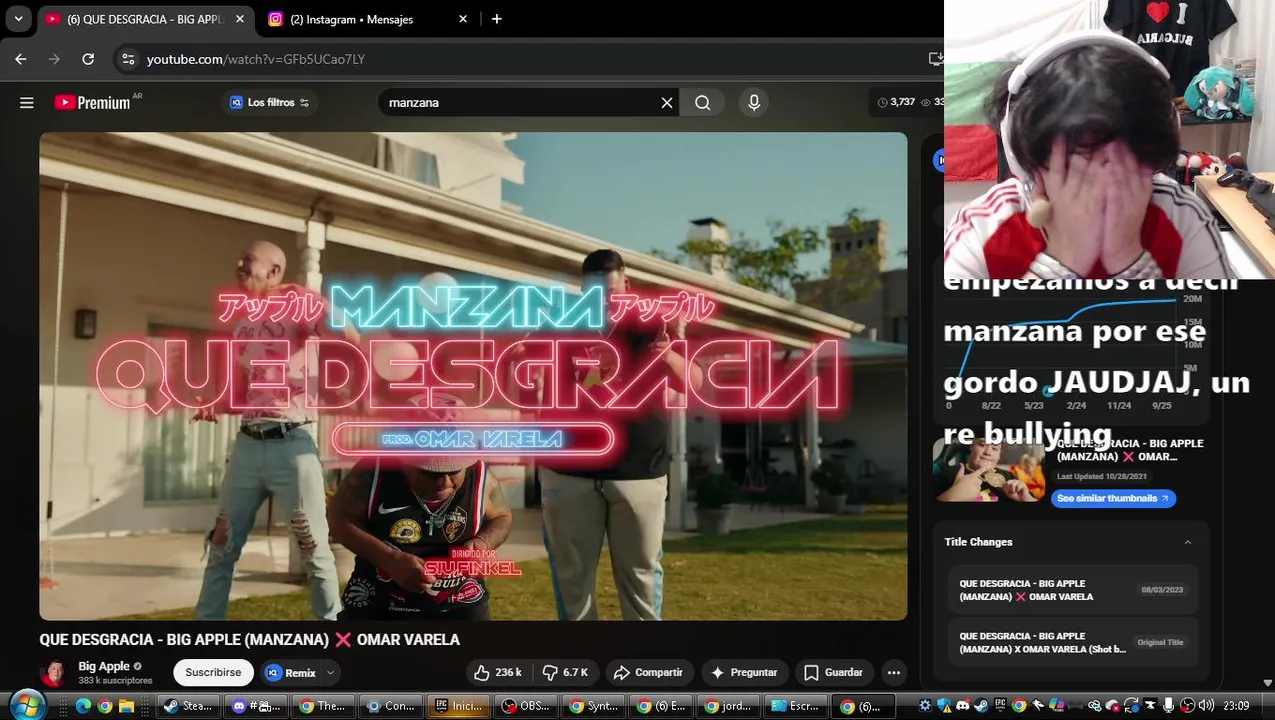Screen dimensions: 1275x720
Task: Switch to Escr... taskbar window
Action: coord(797,706)
